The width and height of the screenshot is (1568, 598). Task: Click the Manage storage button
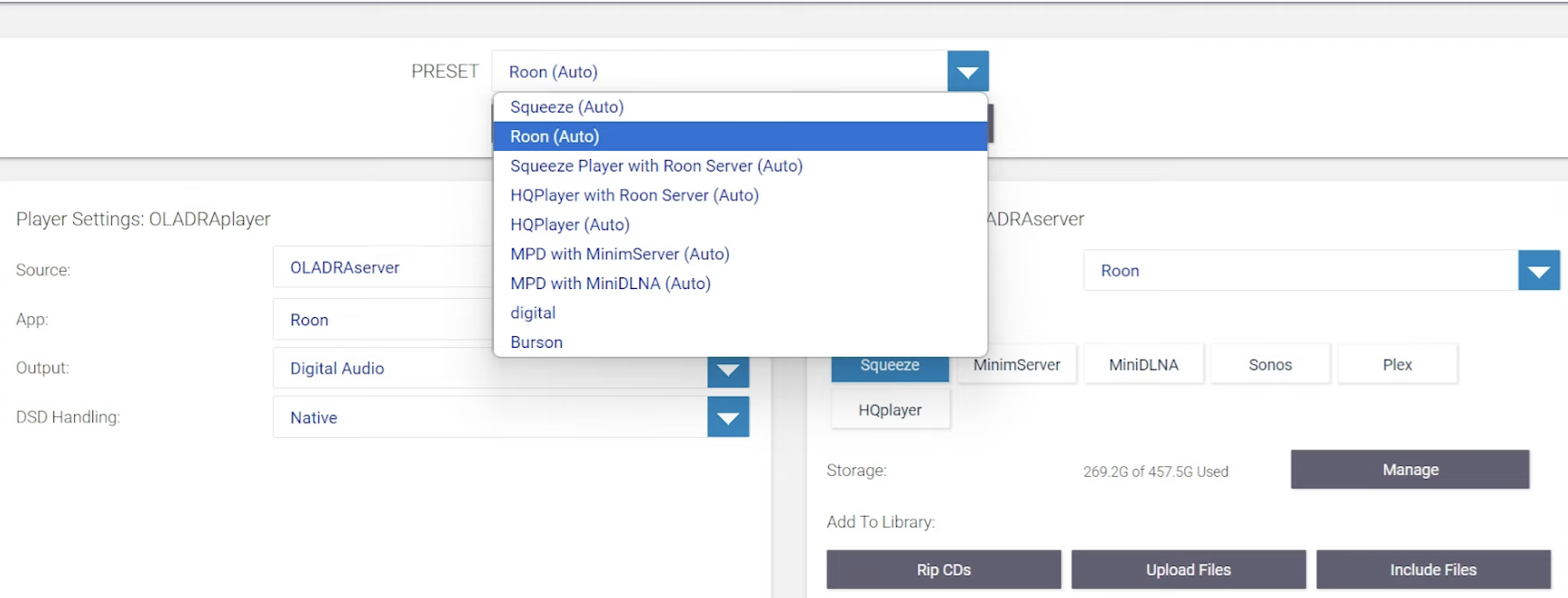pyautogui.click(x=1409, y=470)
